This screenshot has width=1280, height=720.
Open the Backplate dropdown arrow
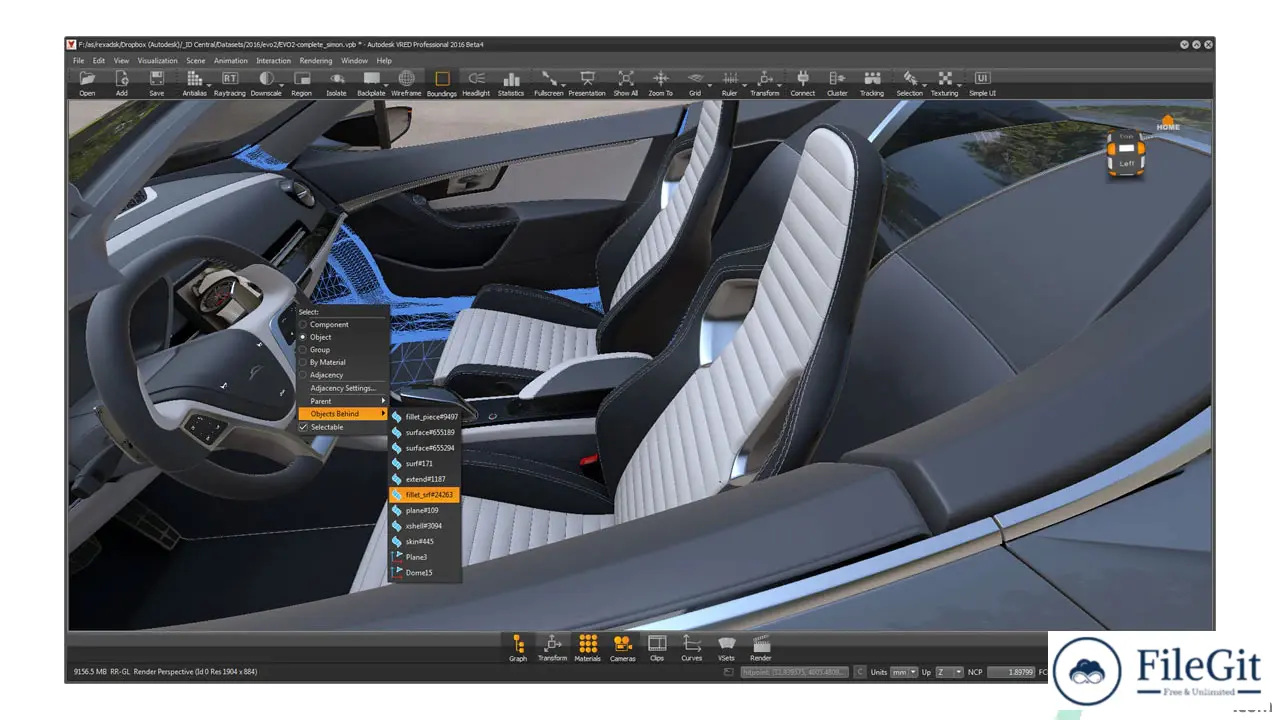386,86
